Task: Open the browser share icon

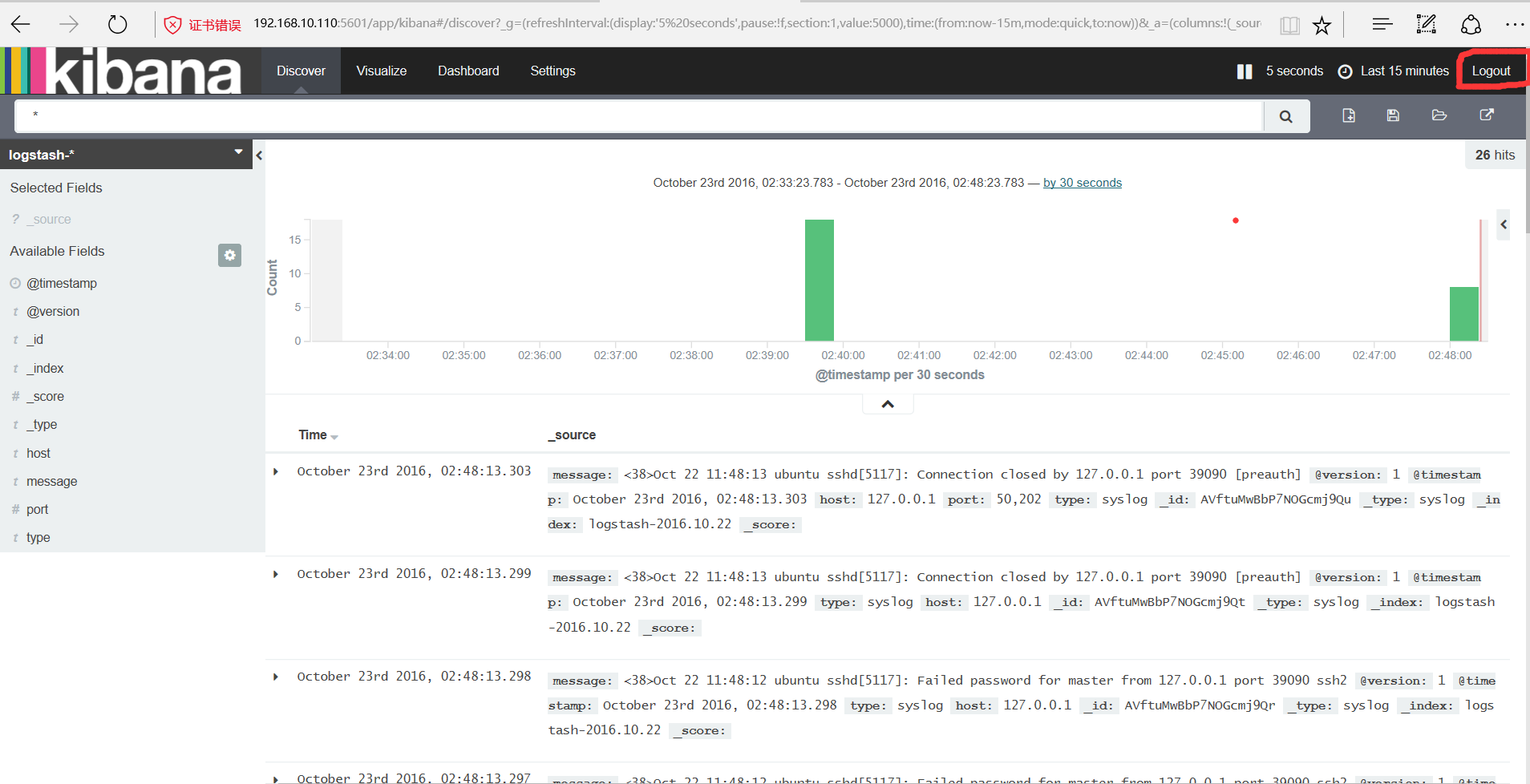Action: 1471,24
